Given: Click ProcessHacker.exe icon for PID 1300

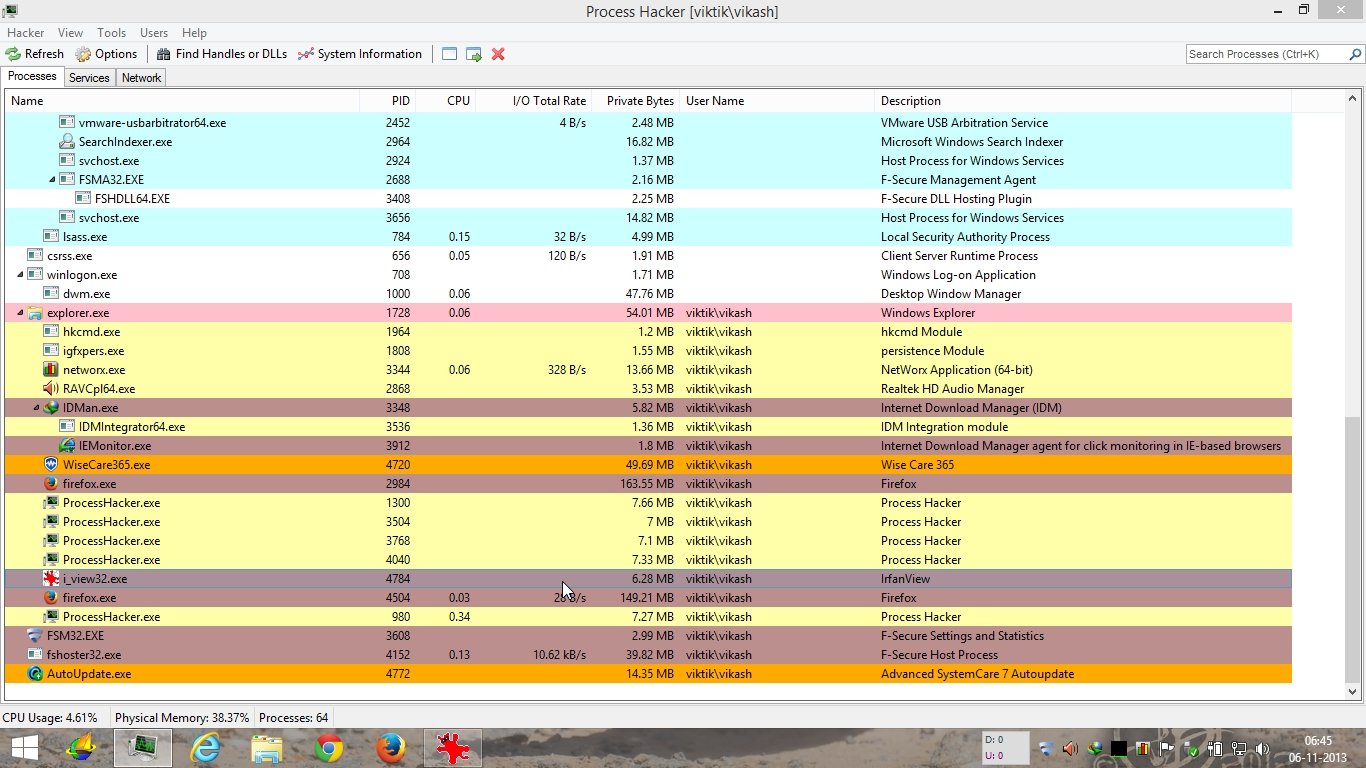Looking at the screenshot, I should point(51,503).
